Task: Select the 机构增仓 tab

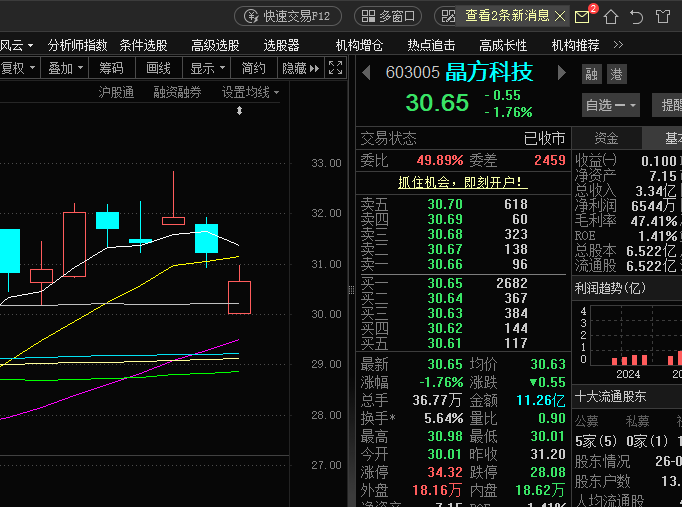Action: click(359, 45)
